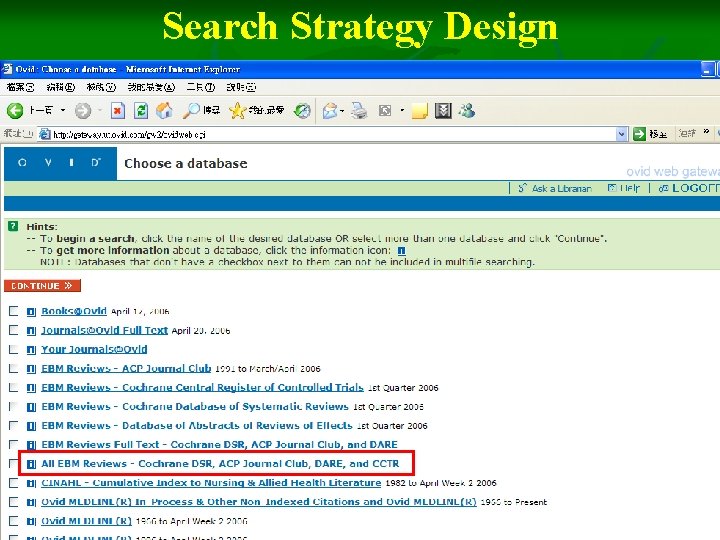This screenshot has height=540, width=720.
Task: Open the Back button history dropdown arrow
Action: pos(63,110)
